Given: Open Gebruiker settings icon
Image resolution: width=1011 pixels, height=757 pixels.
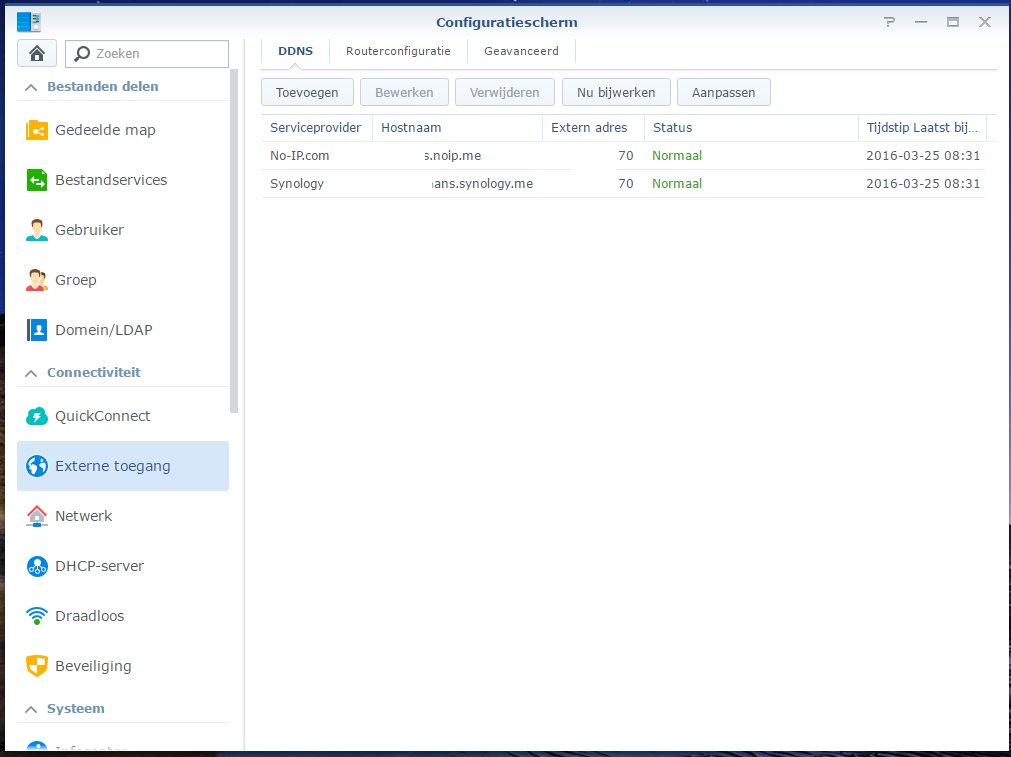Looking at the screenshot, I should point(37,230).
